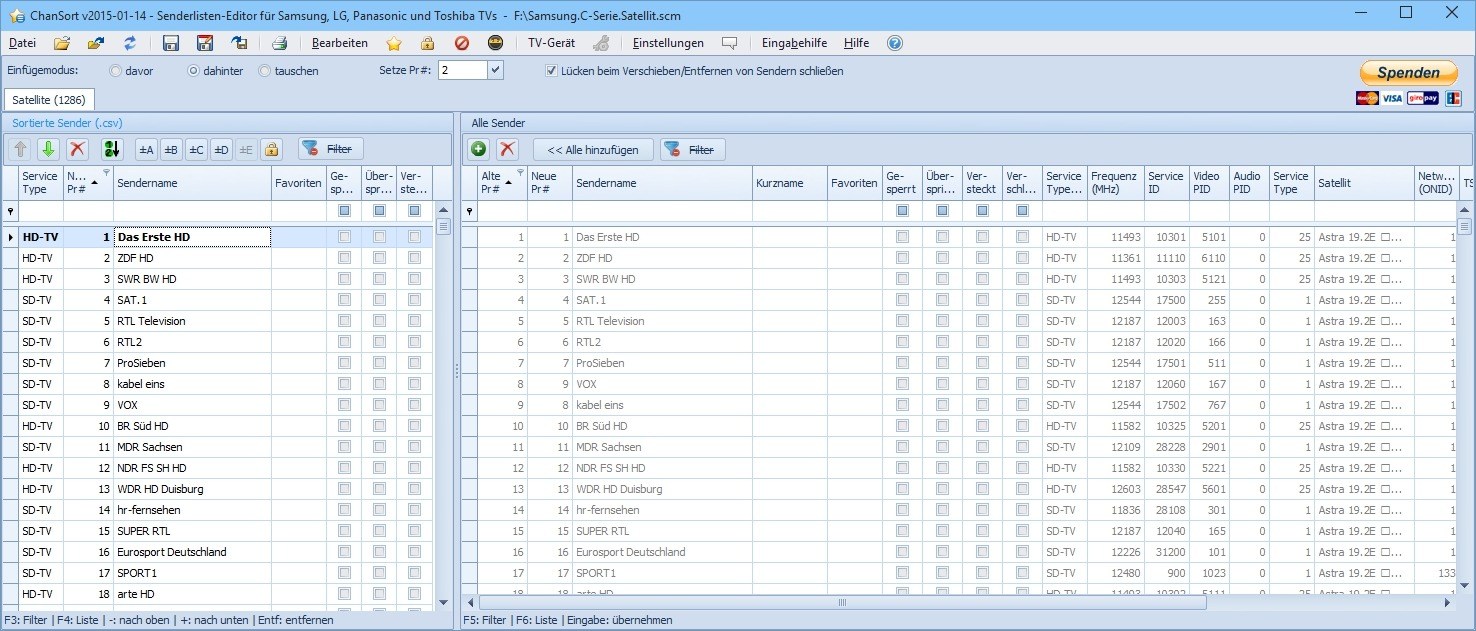
Task: Click the speech bubble language icon
Action: [x=730, y=43]
